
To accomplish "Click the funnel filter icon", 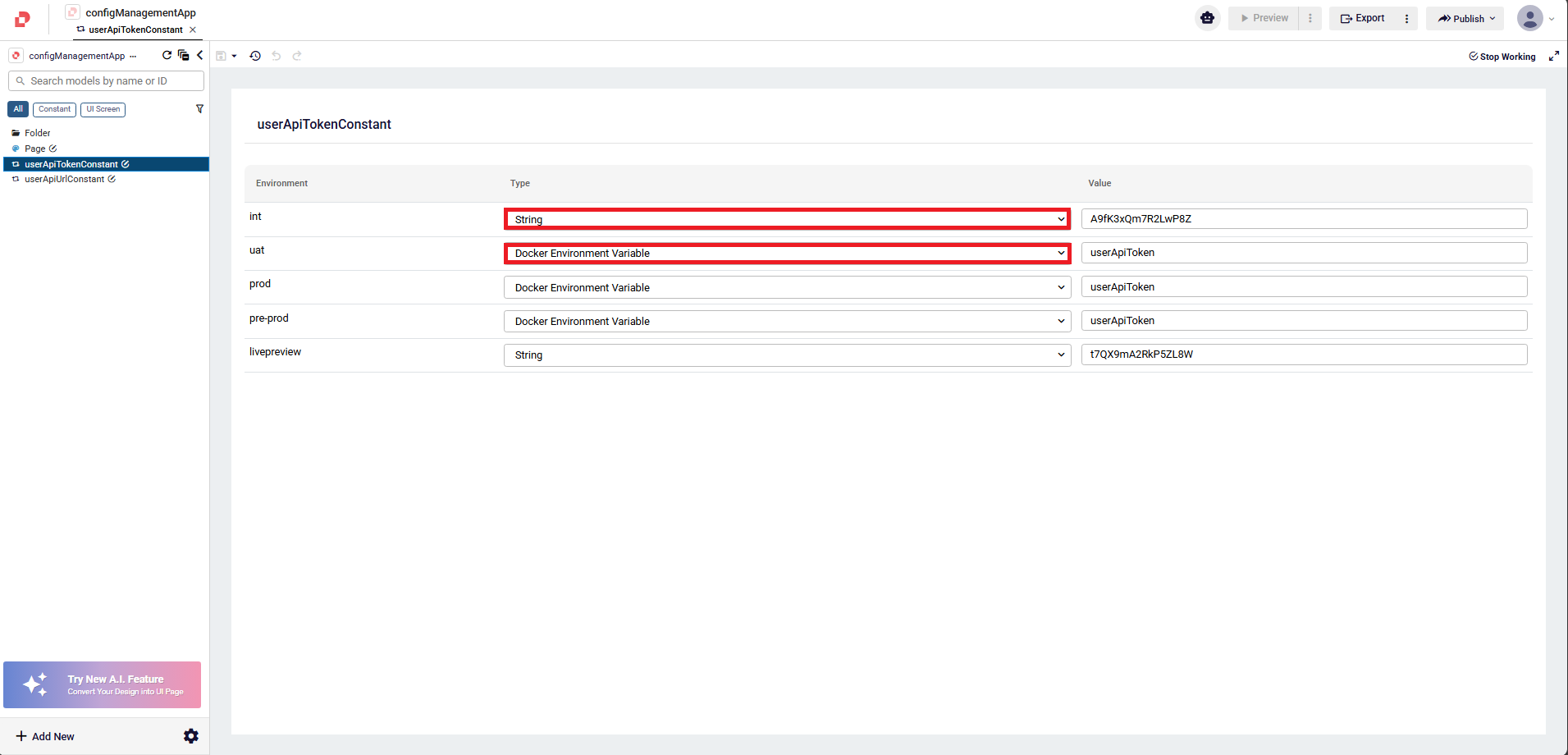I will [199, 109].
